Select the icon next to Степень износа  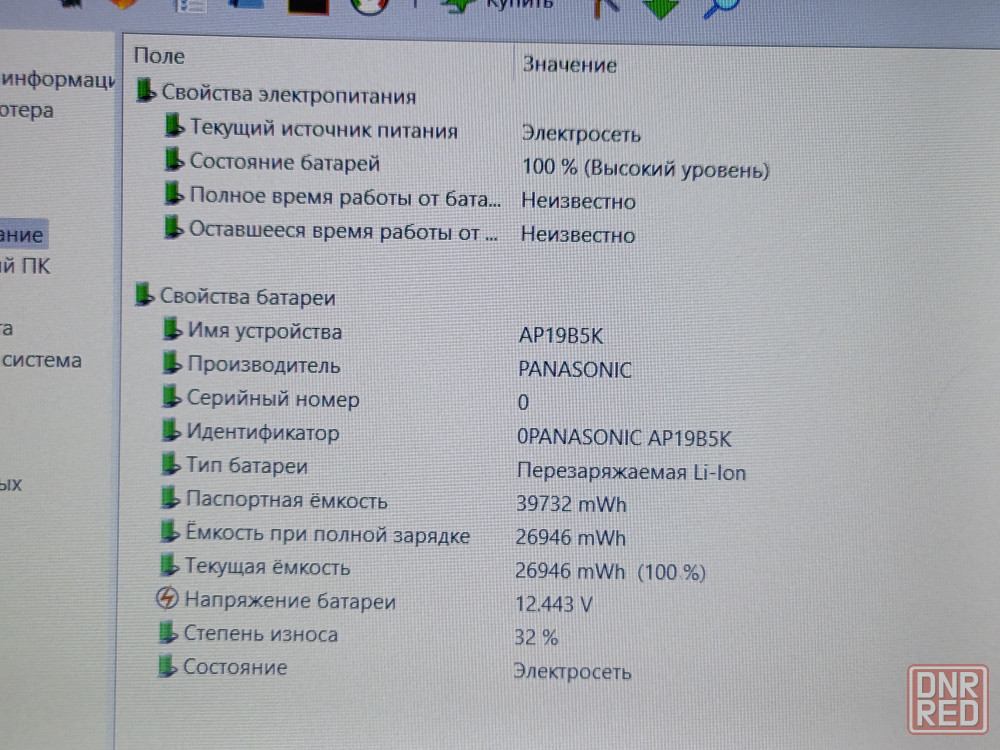point(168,633)
